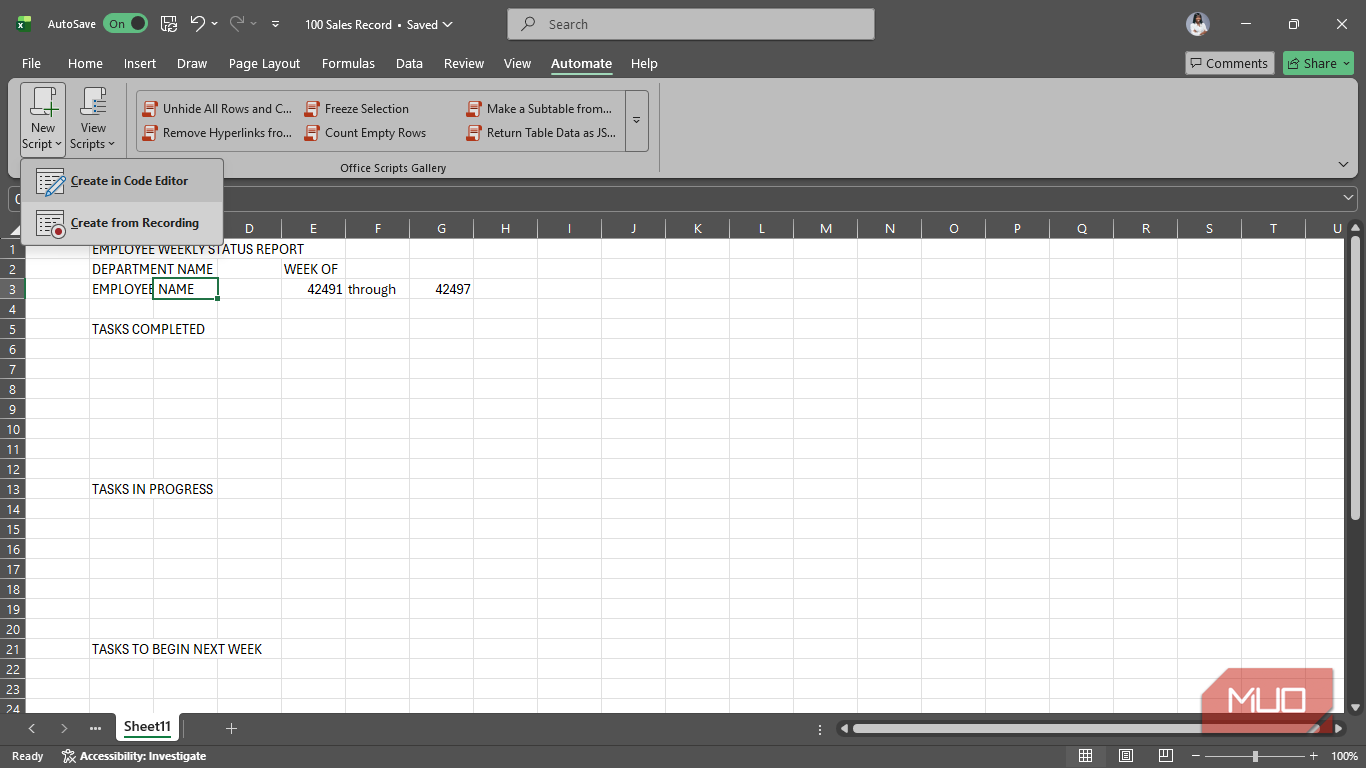
Task: Open the Comments pane
Action: click(x=1230, y=63)
